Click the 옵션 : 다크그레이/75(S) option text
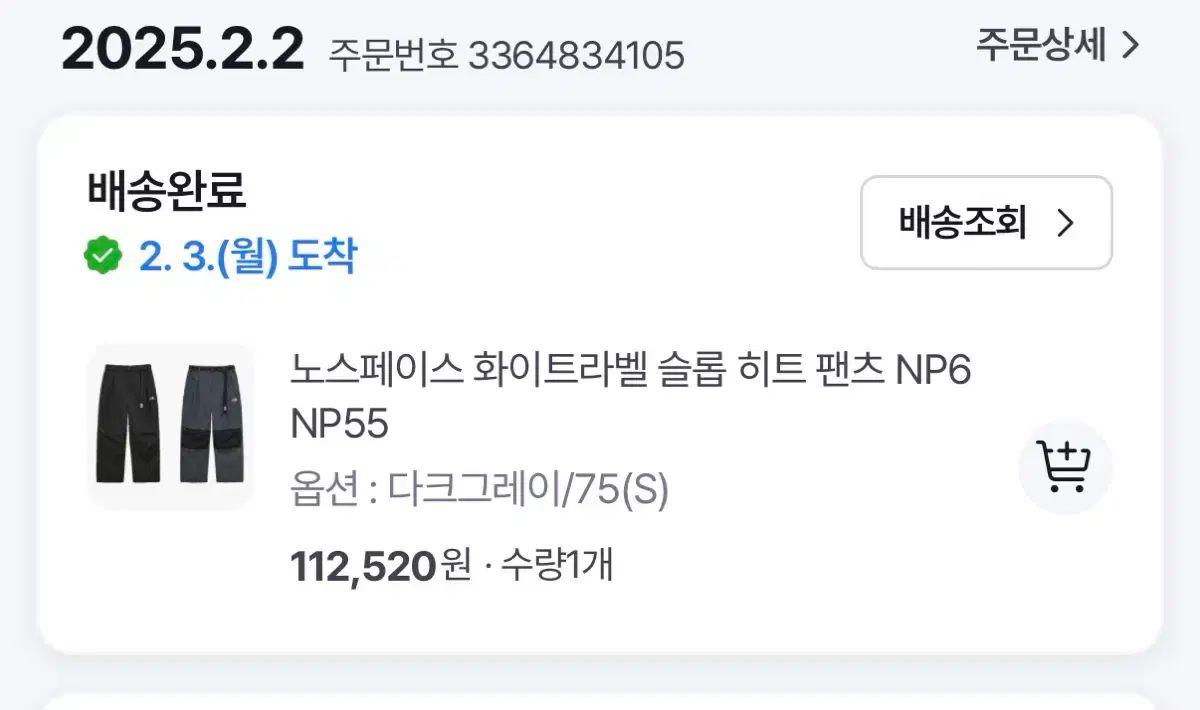 480,490
